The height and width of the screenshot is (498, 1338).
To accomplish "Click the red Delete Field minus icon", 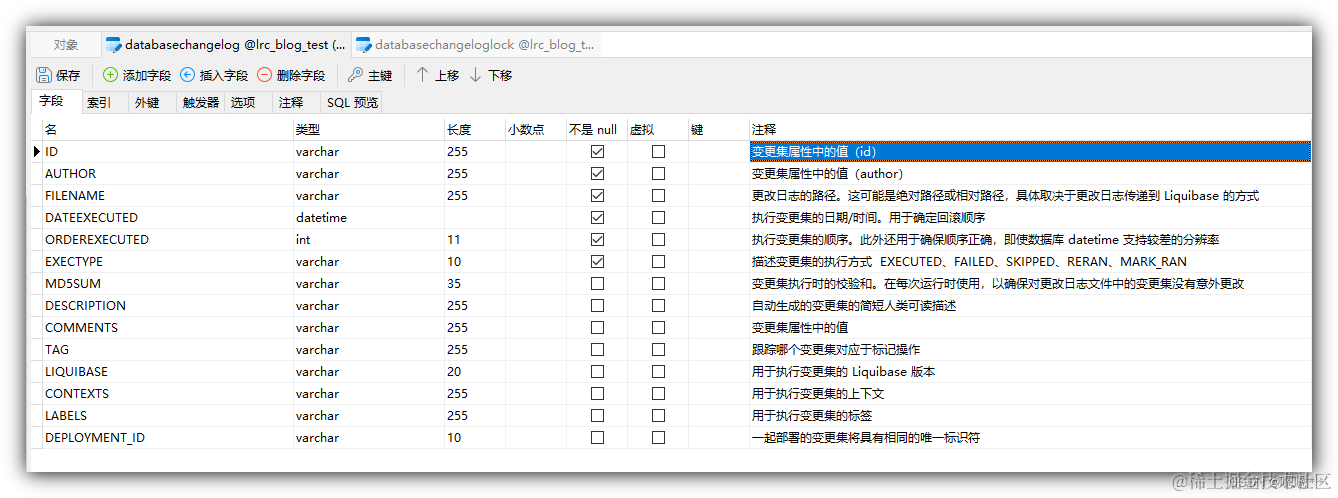I will [264, 75].
